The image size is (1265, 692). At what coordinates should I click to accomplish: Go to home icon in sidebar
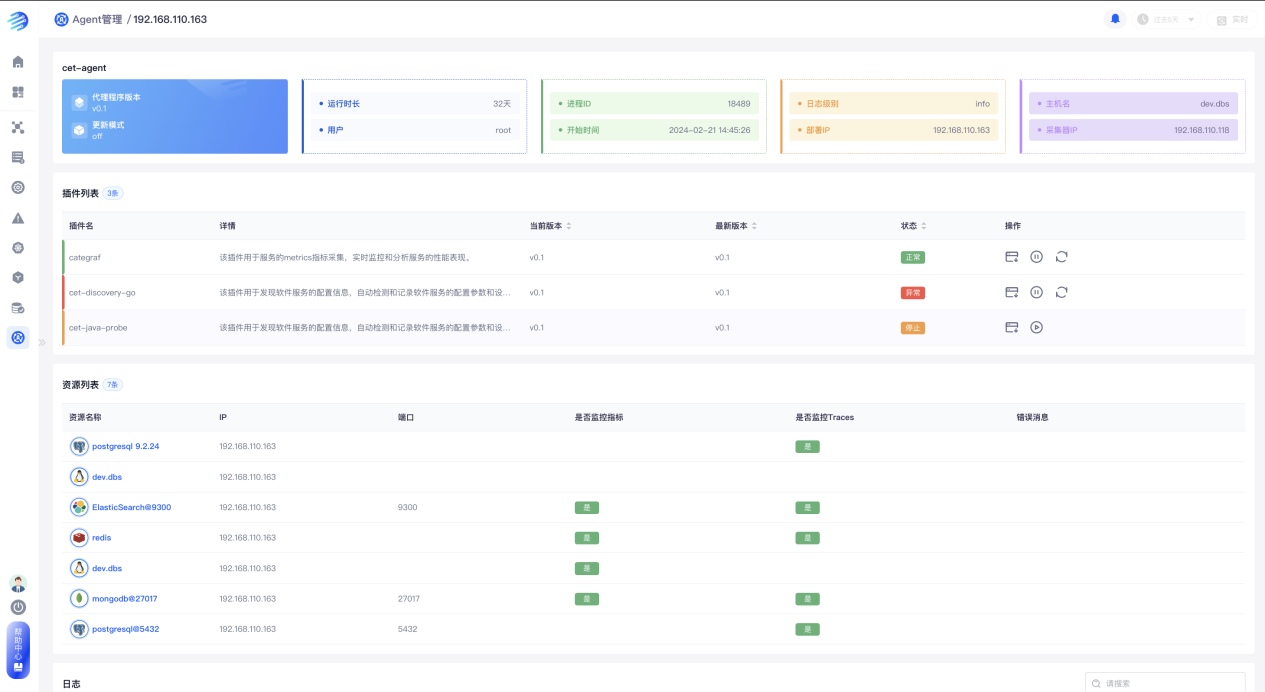18,62
